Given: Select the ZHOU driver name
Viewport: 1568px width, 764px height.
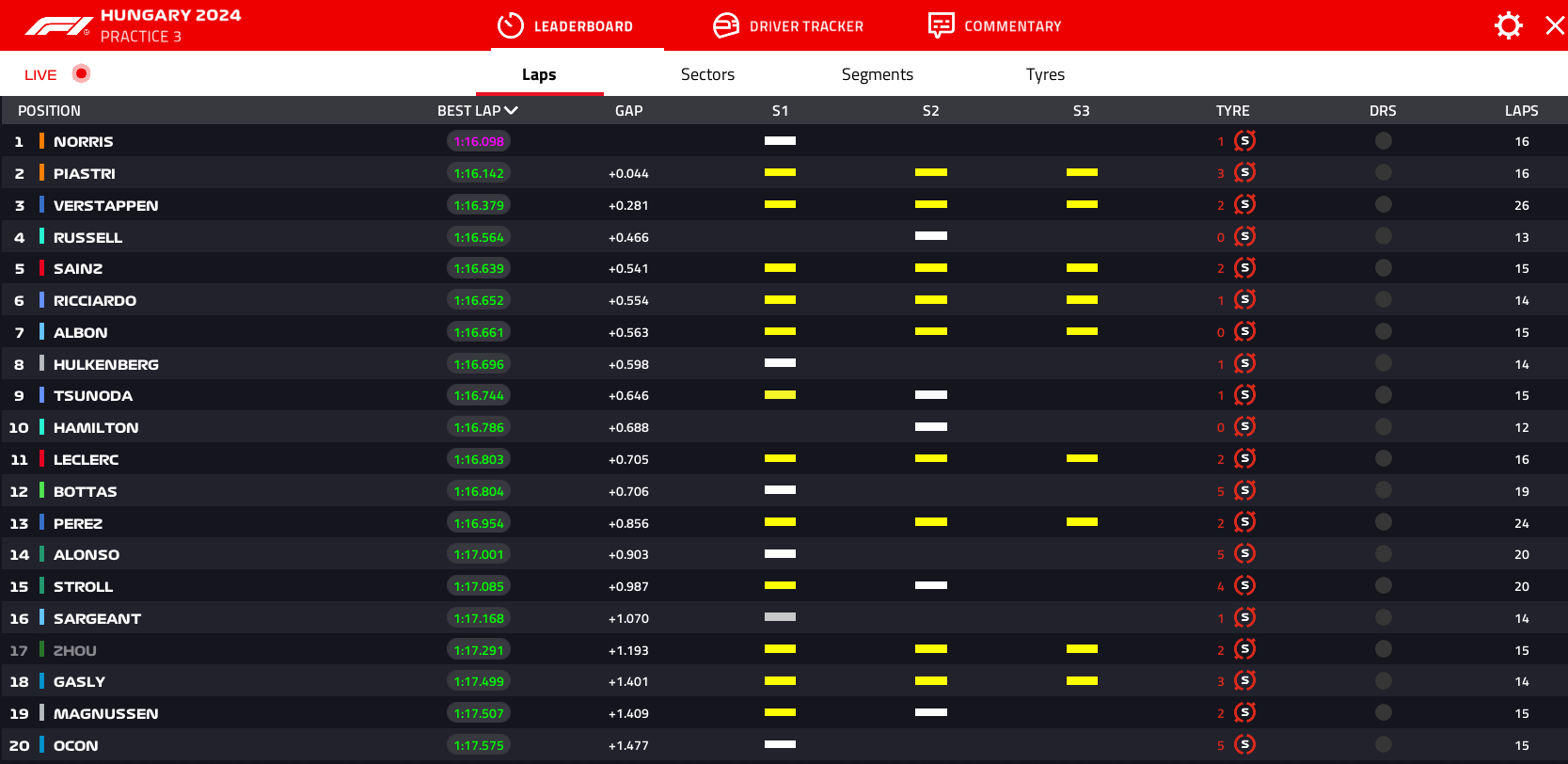Looking at the screenshot, I should [x=74, y=650].
